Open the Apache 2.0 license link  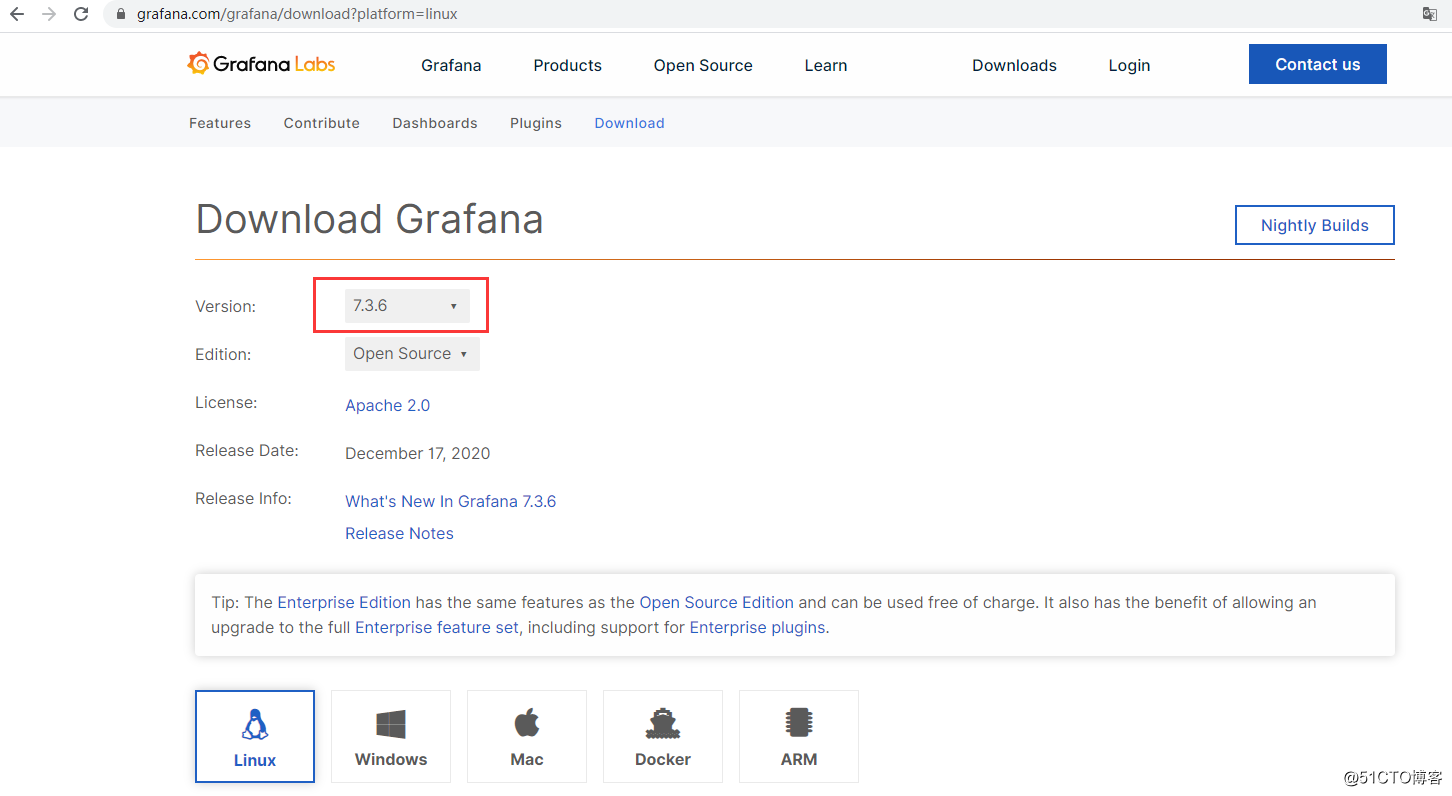click(388, 405)
